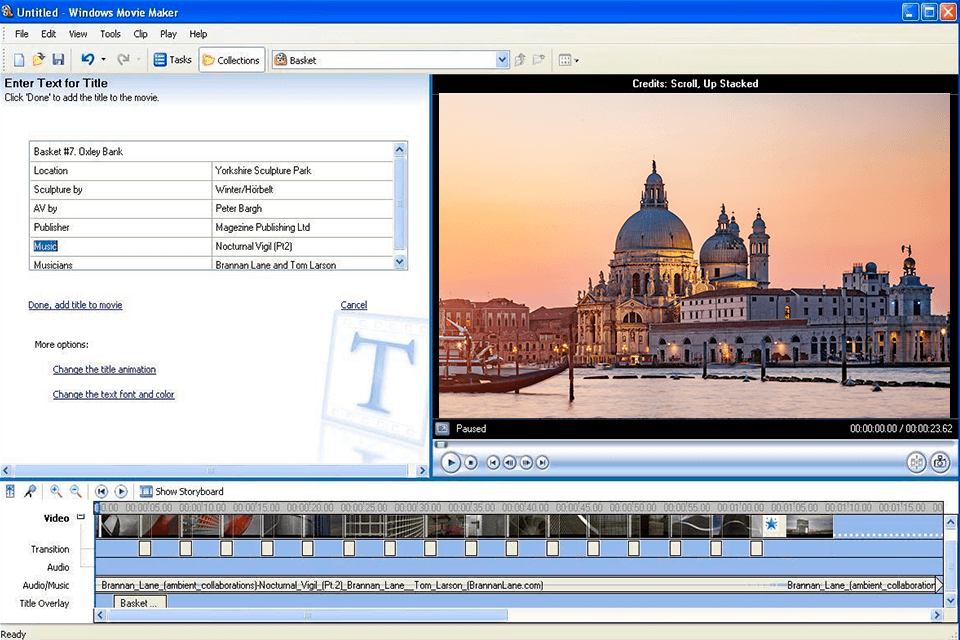Click the Forward button in the monitor
960x640 pixels.
click(x=542, y=463)
